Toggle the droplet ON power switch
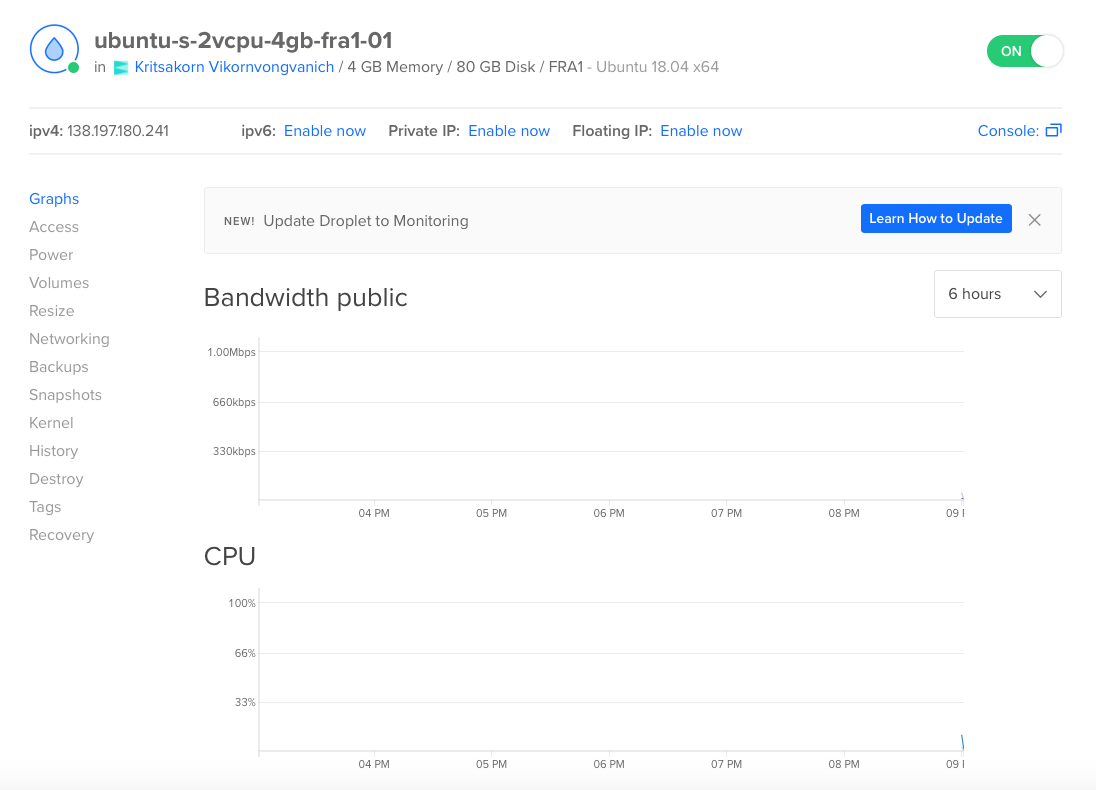The height and width of the screenshot is (790, 1096). click(x=1025, y=51)
